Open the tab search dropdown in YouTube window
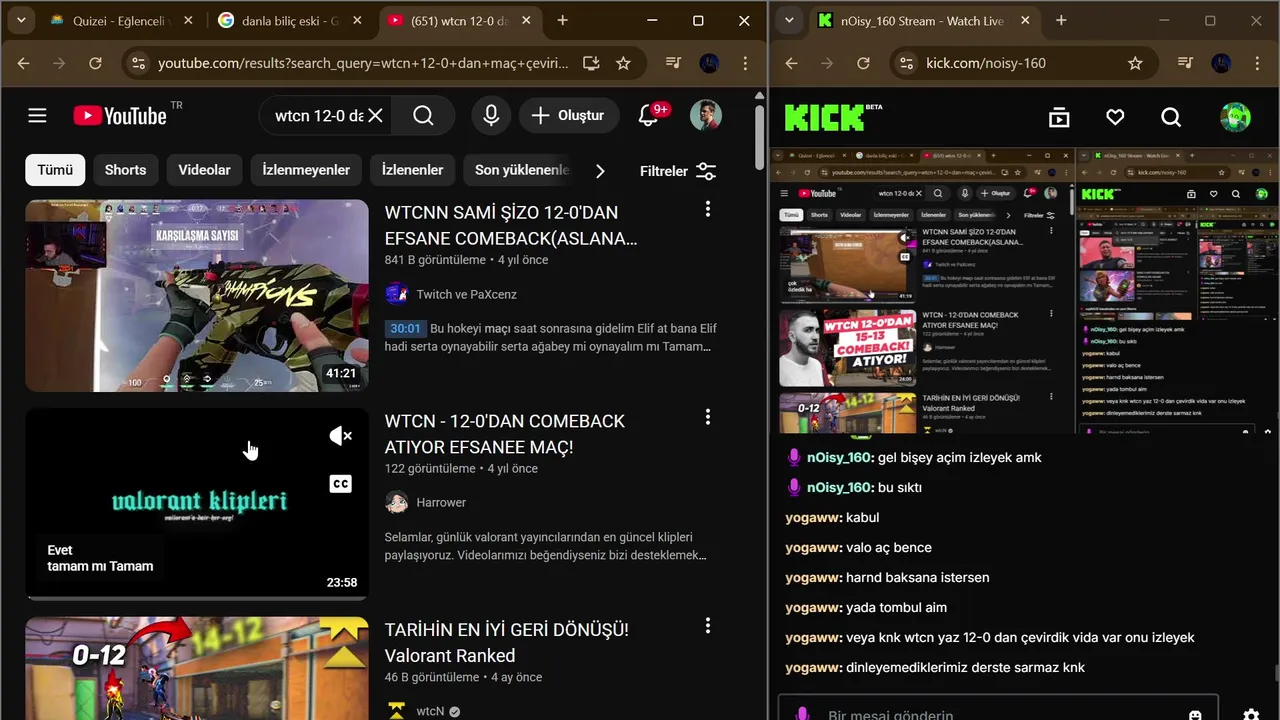The height and width of the screenshot is (720, 1280). tap(20, 20)
